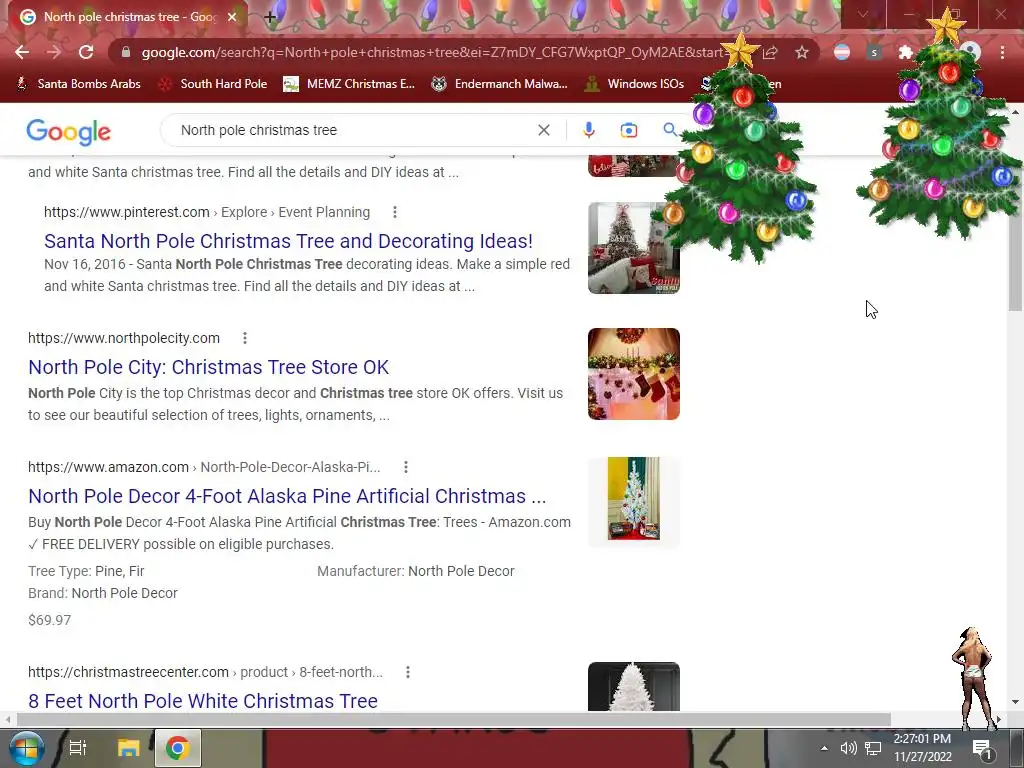Clear the search query with the X

pyautogui.click(x=543, y=130)
